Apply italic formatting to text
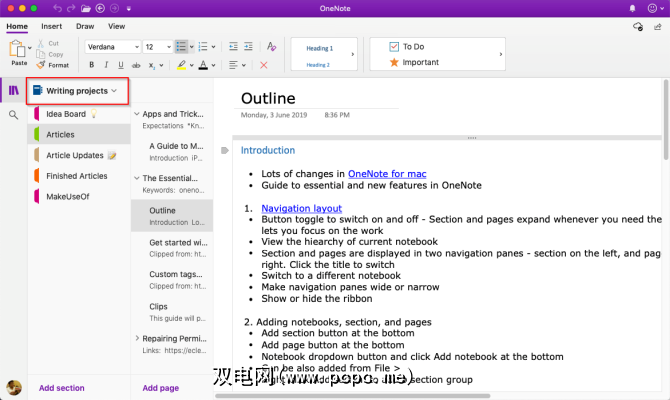 [105, 65]
